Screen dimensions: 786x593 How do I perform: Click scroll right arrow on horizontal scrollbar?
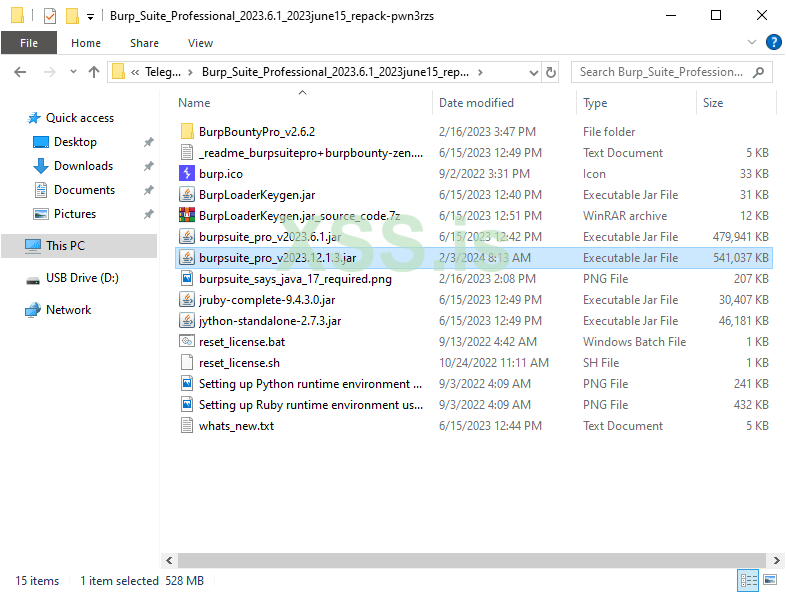tap(776, 560)
